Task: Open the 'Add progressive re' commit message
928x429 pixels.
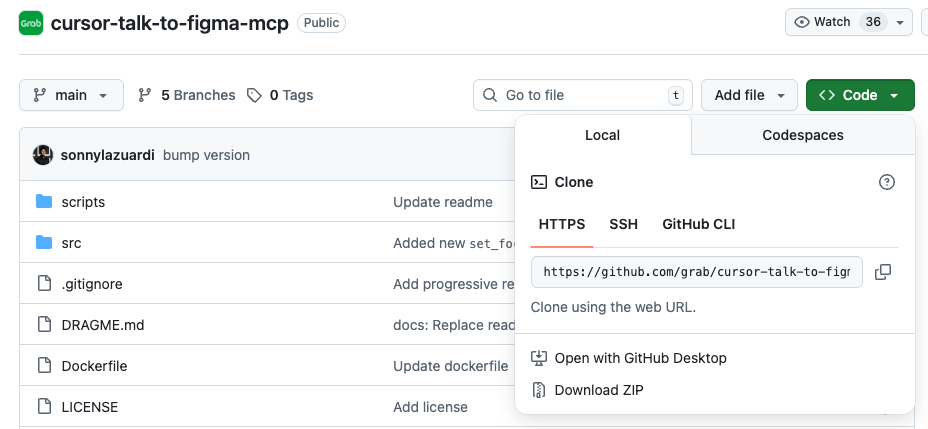Action: click(x=454, y=284)
